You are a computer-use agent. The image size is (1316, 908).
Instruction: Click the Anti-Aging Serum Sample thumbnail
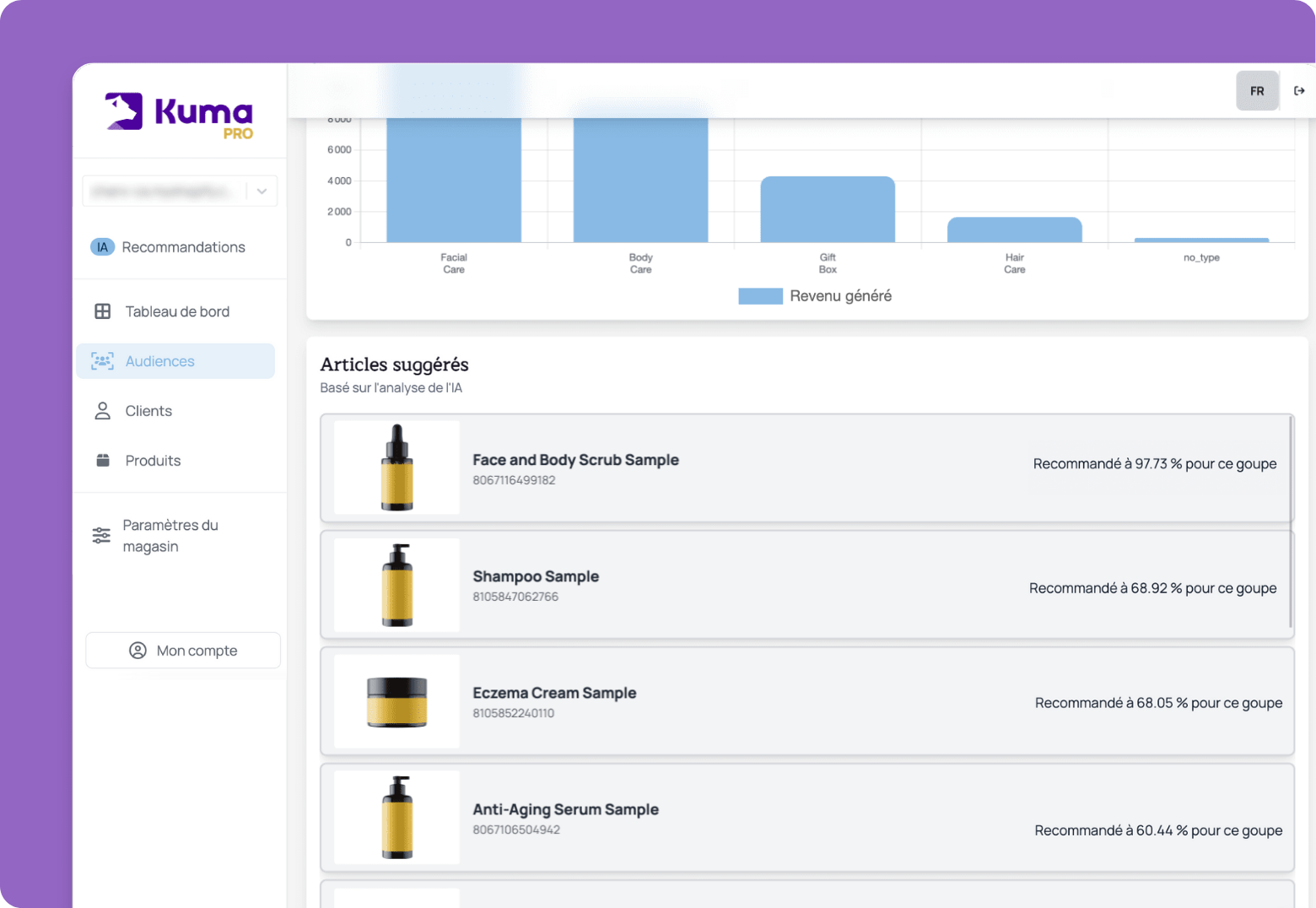click(x=396, y=818)
